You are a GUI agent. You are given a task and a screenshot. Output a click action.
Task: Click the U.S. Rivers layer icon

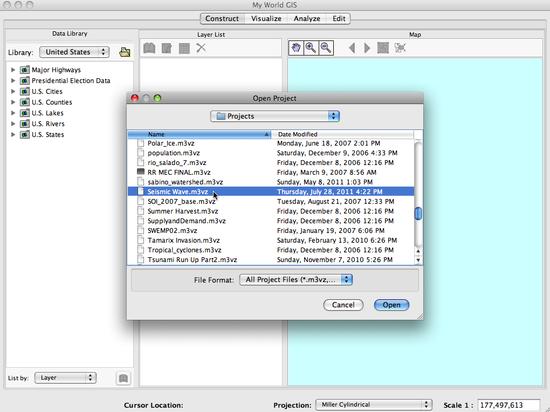coord(25,124)
